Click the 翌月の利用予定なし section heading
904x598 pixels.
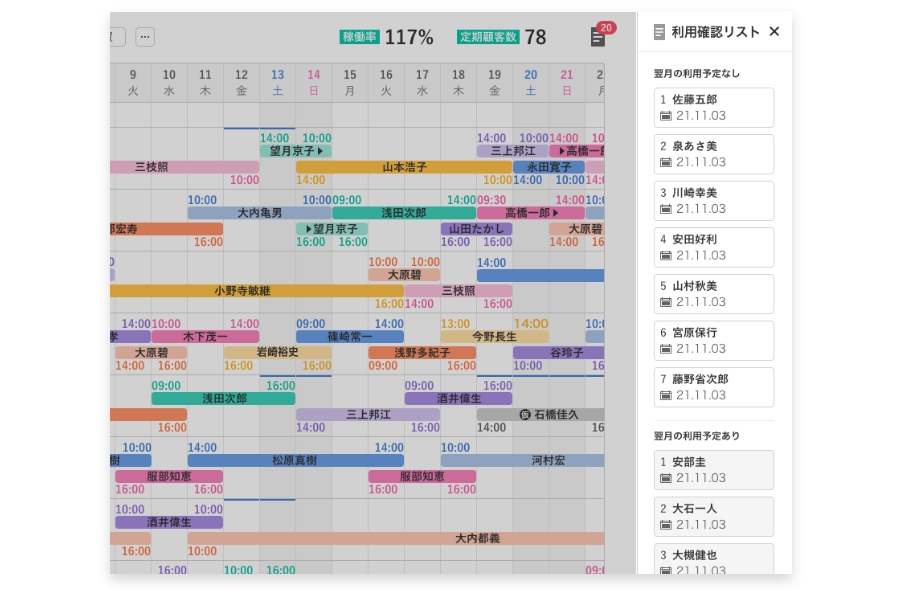pyautogui.click(x=696, y=73)
